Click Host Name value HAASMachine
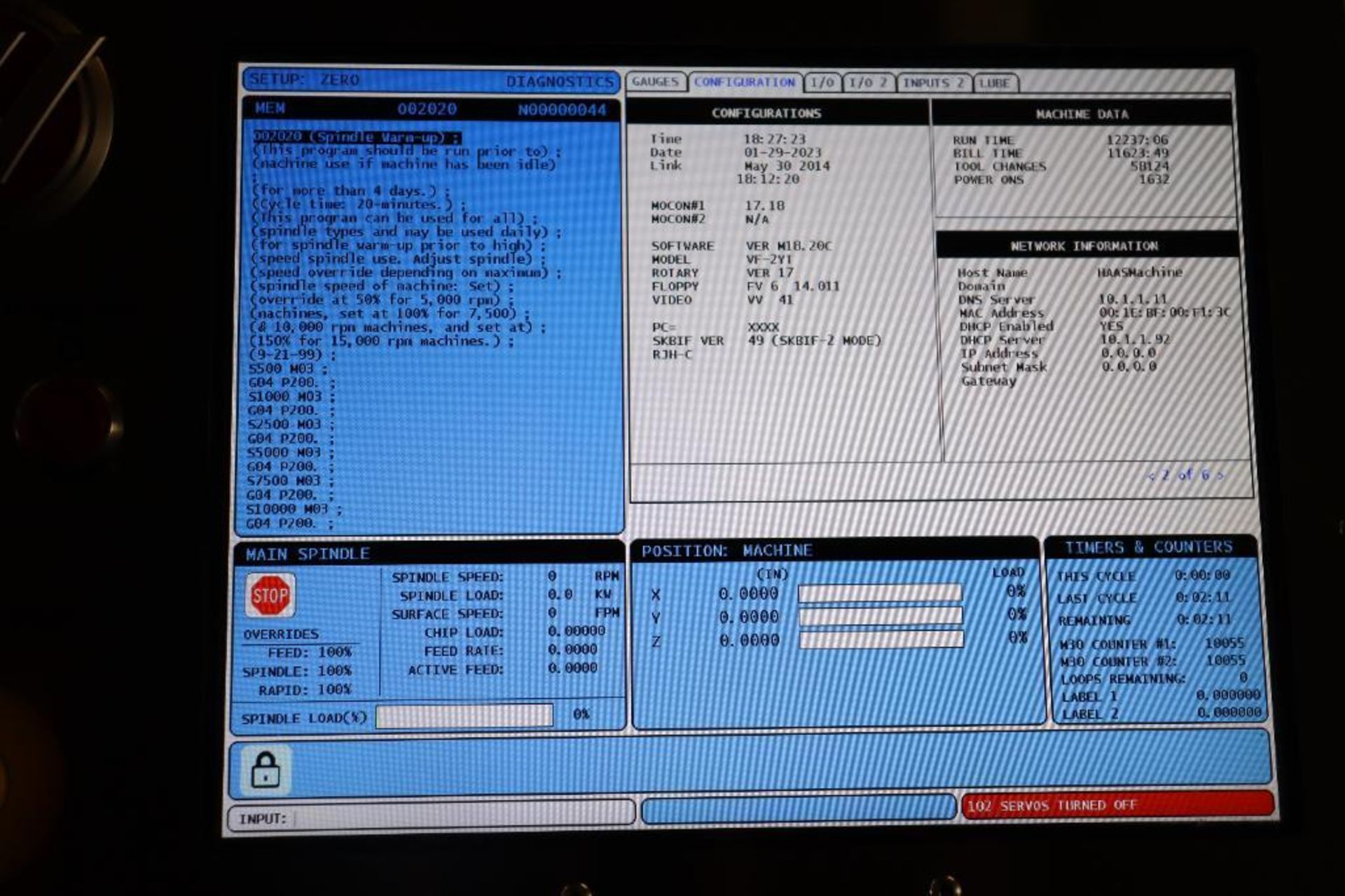Image resolution: width=1345 pixels, height=896 pixels. coord(1140,272)
